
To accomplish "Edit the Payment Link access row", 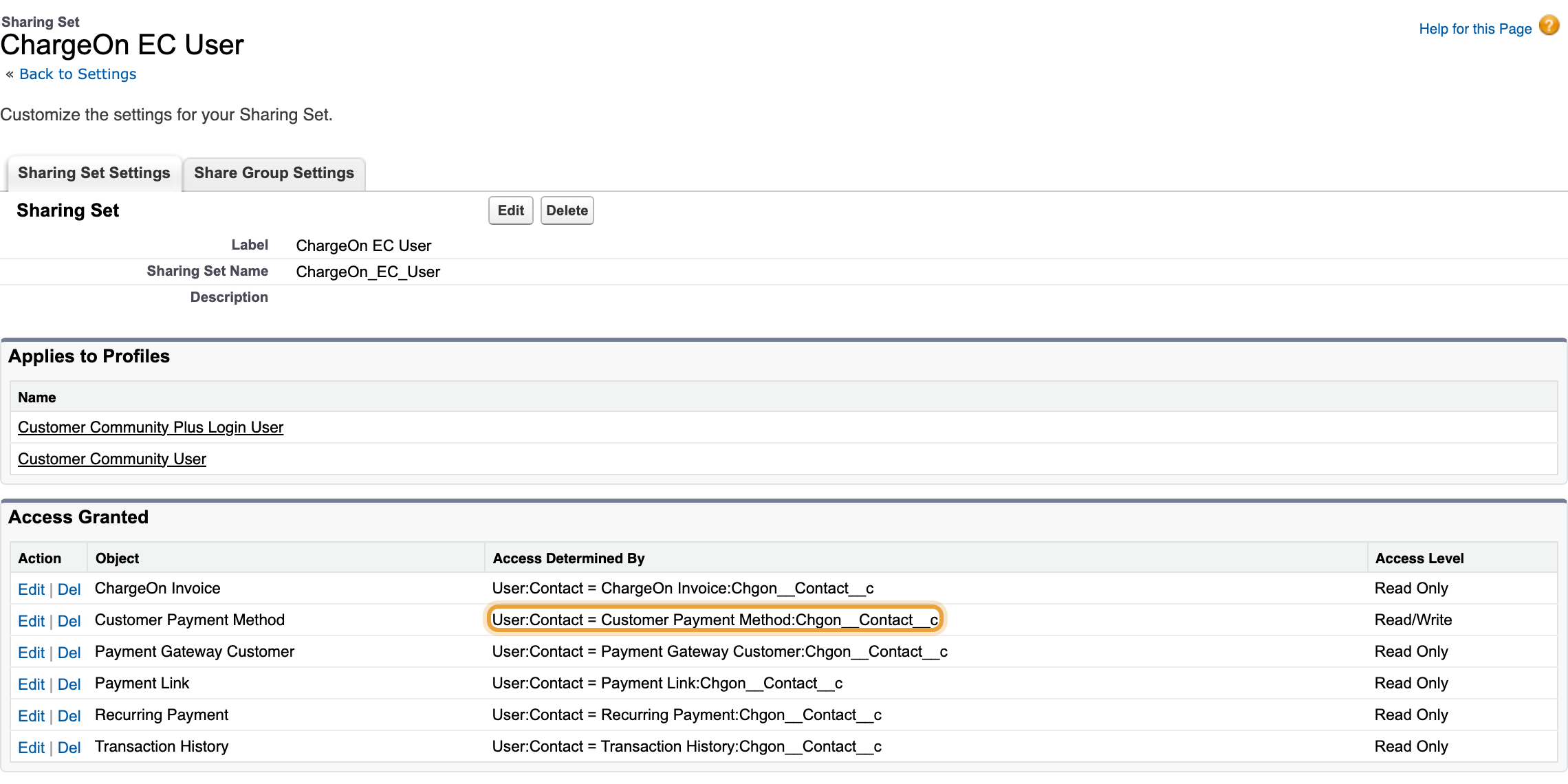I will [31, 684].
